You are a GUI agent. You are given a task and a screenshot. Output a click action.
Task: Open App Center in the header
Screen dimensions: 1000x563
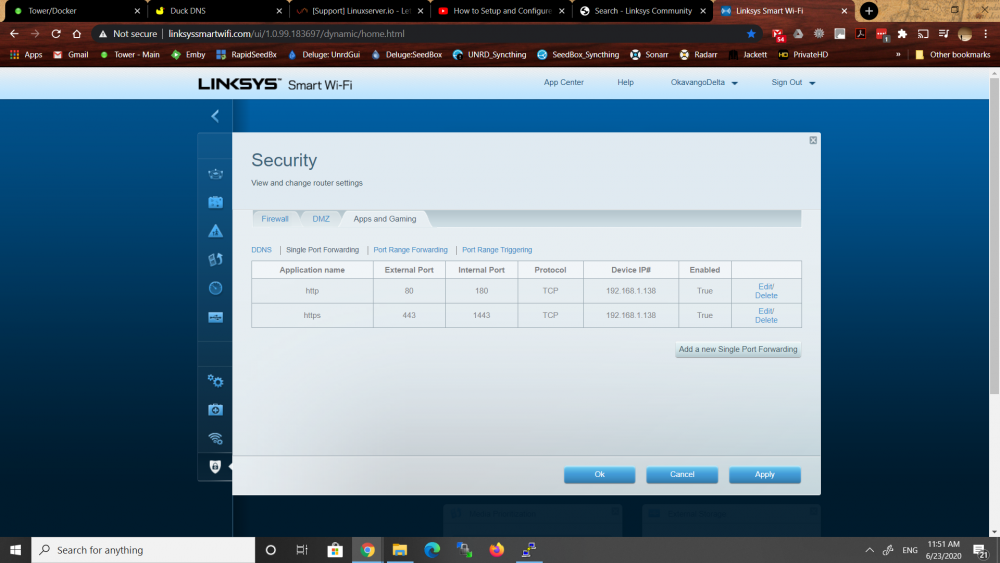[x=564, y=82]
